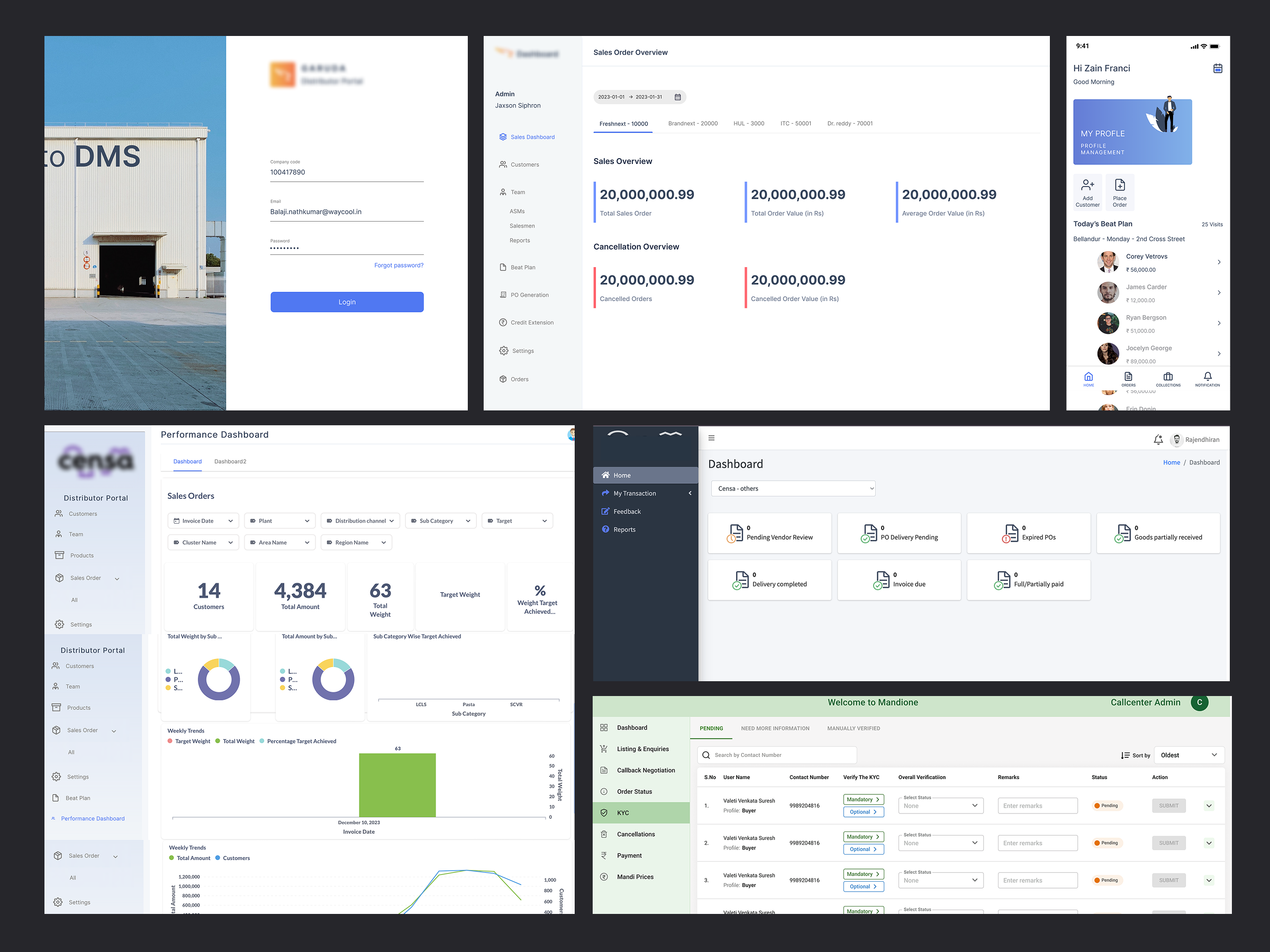Click the Company code input field
Viewport: 1270px width, 952px height.
(347, 172)
